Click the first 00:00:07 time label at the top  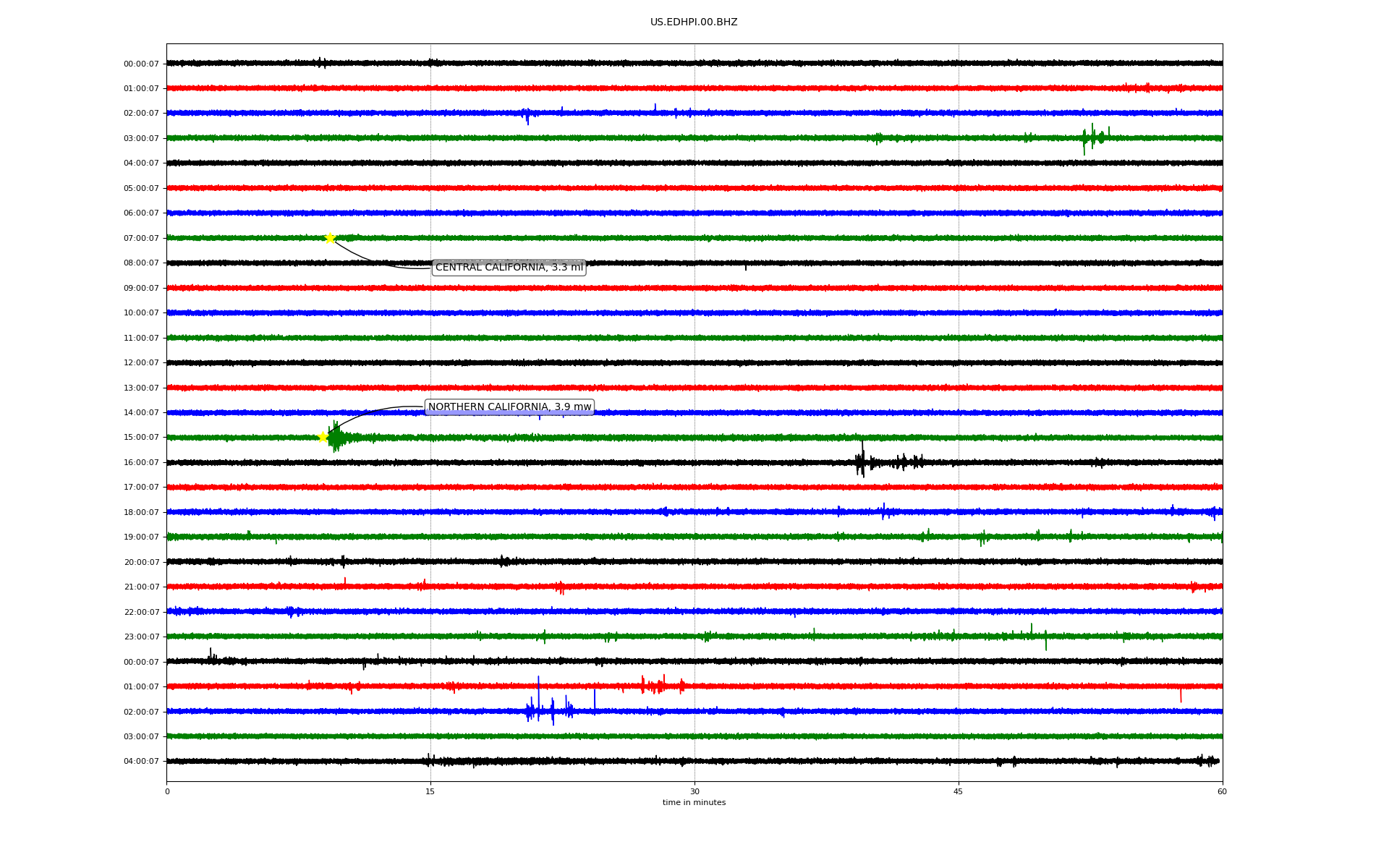point(141,64)
